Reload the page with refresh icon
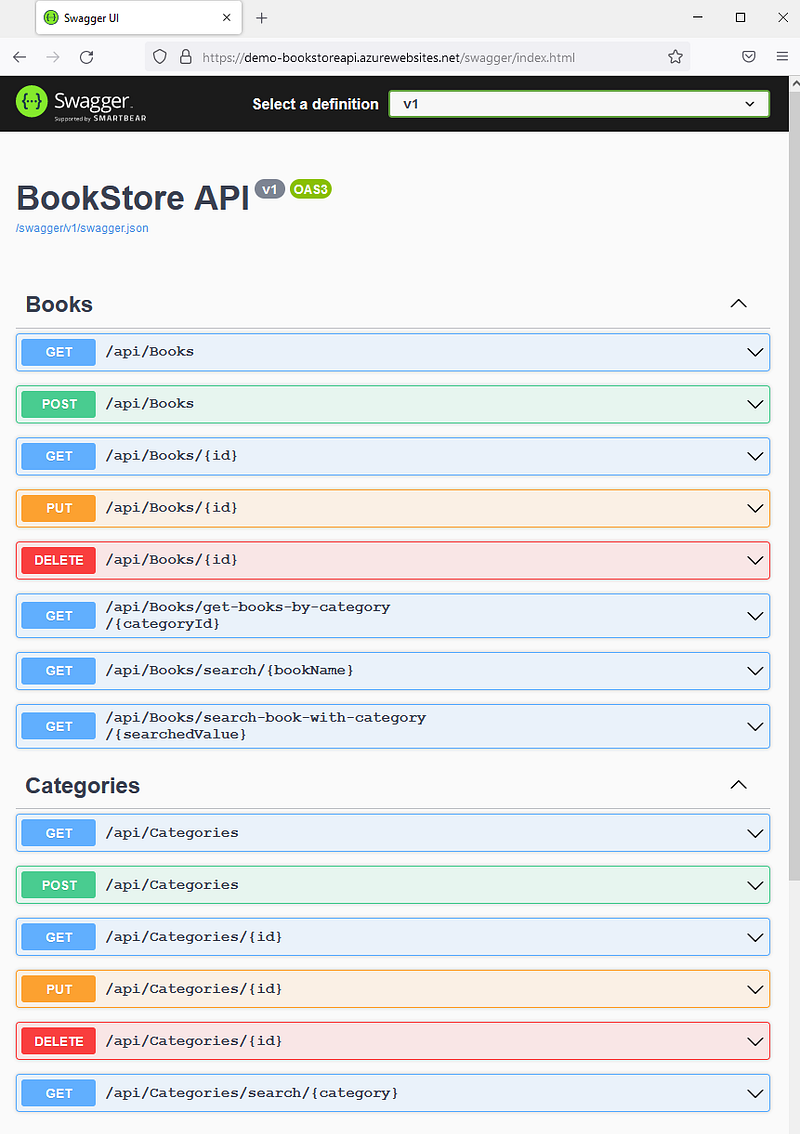 (x=86, y=57)
